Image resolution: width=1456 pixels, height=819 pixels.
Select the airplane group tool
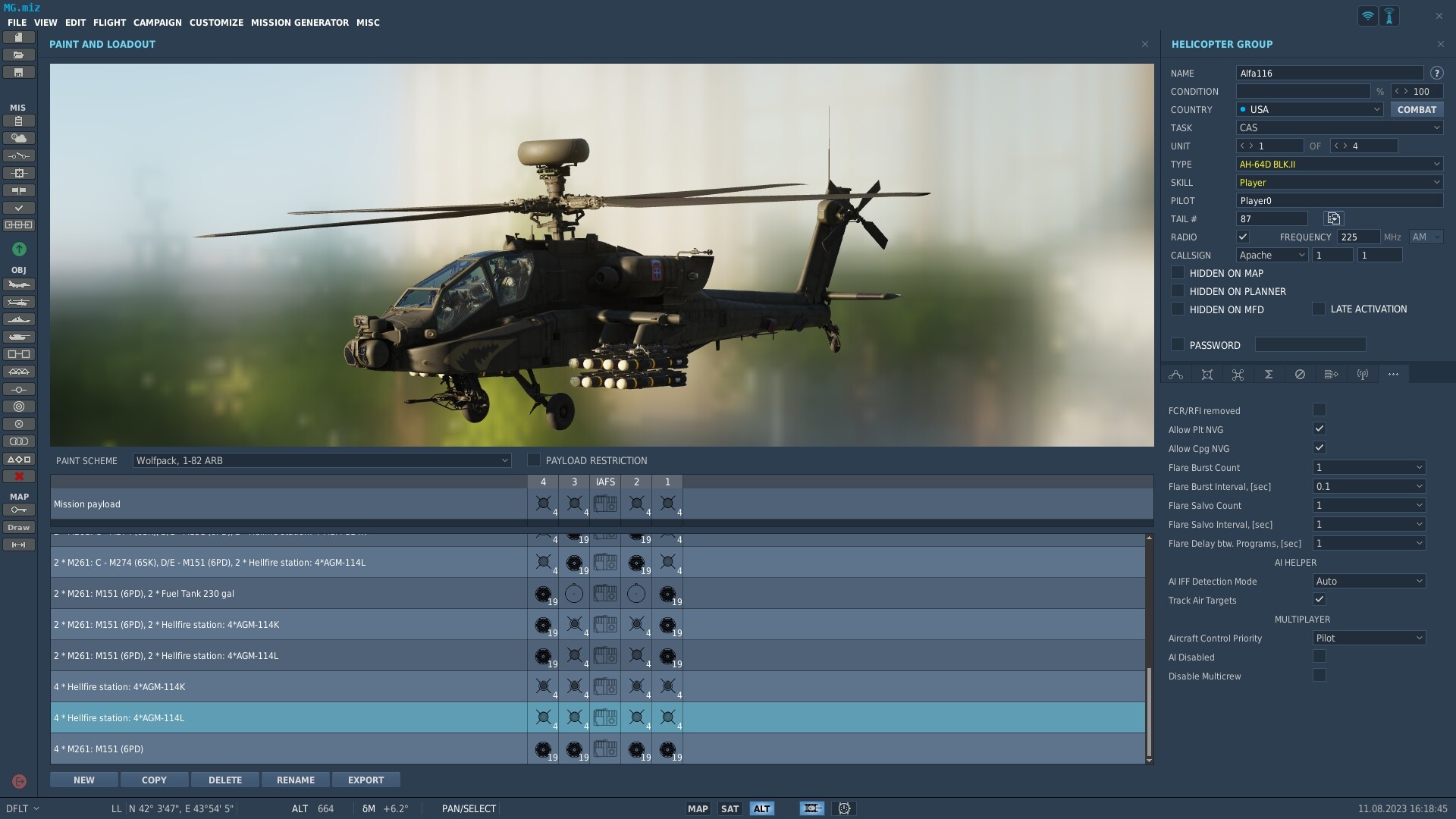point(19,284)
